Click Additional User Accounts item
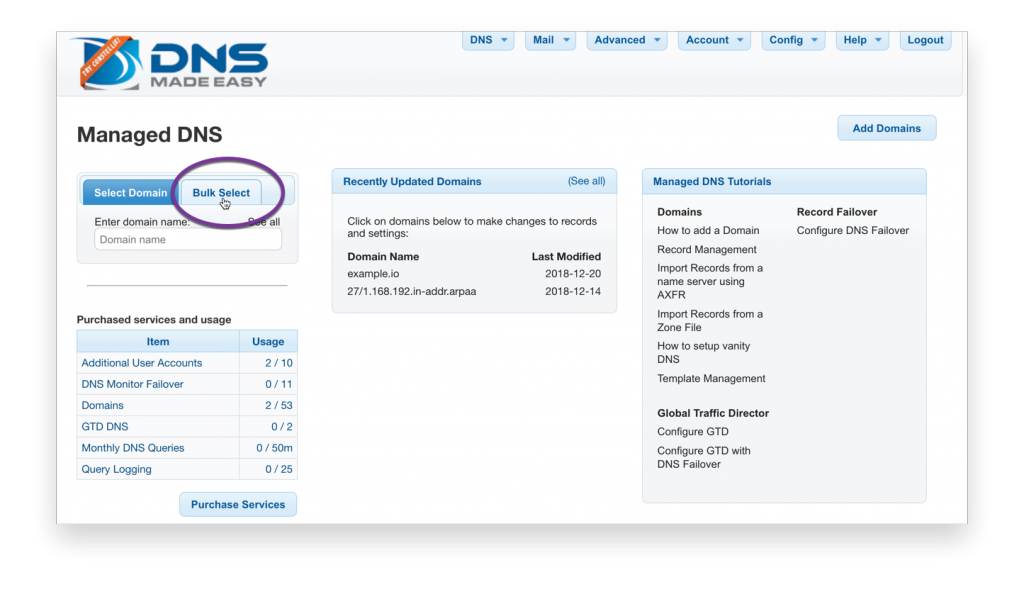This screenshot has height=609, width=1024. pyautogui.click(x=142, y=363)
